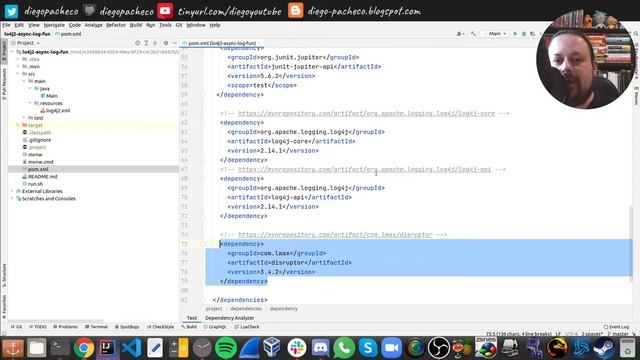Expand the target folder
Image resolution: width=640 pixels, height=360 pixels.
tap(18, 125)
